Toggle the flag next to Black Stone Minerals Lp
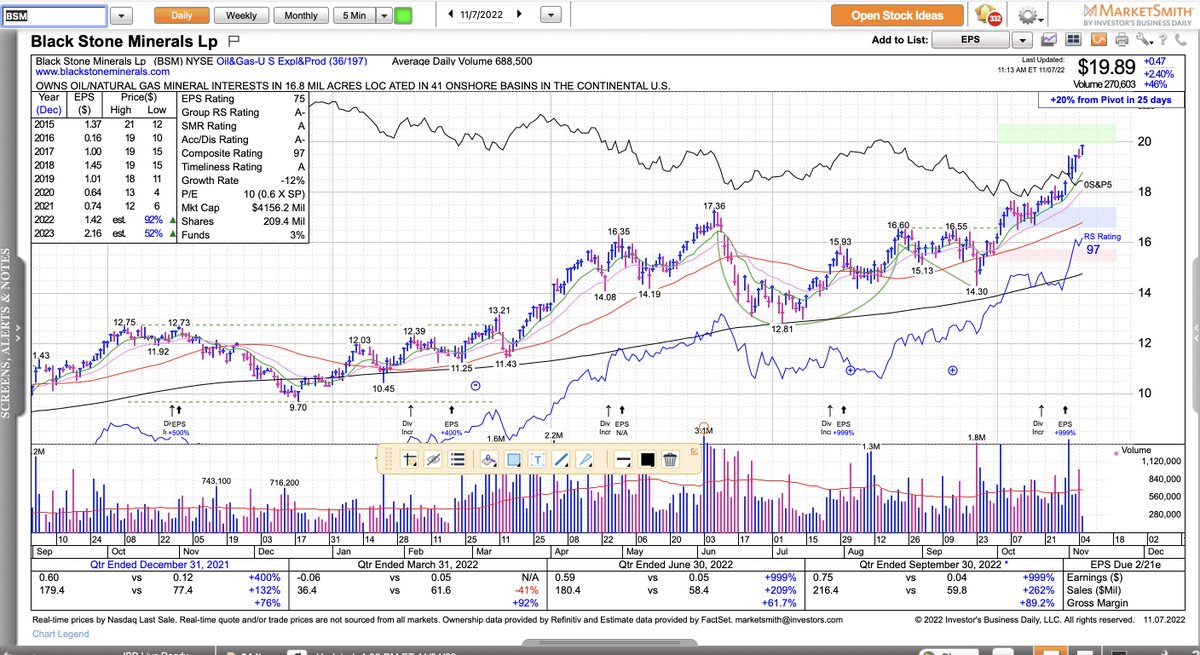Image resolution: width=1200 pixels, height=655 pixels. [234, 42]
